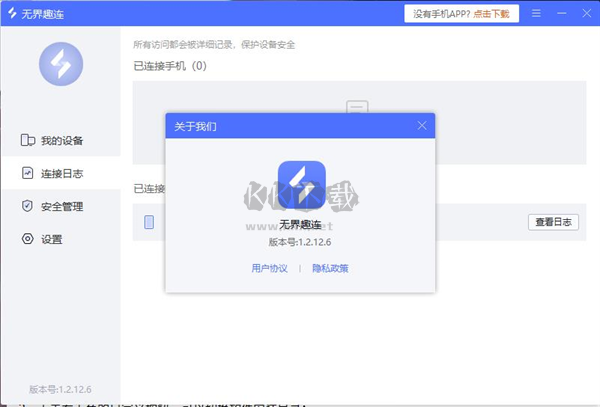Click 没有手机APP?点击下载 button
Image resolution: width=600 pixels, height=407 pixels.
[461, 14]
